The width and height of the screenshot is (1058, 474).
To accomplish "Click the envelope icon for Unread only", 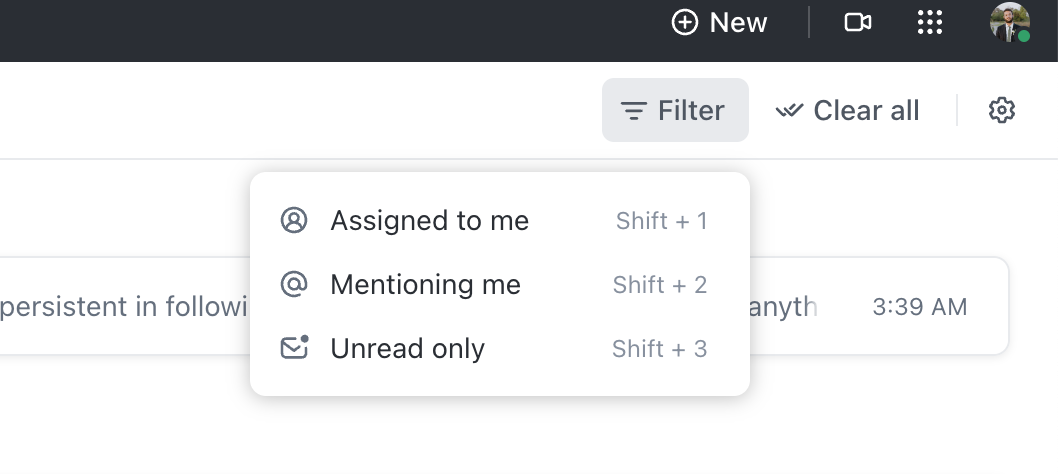I will click(294, 348).
